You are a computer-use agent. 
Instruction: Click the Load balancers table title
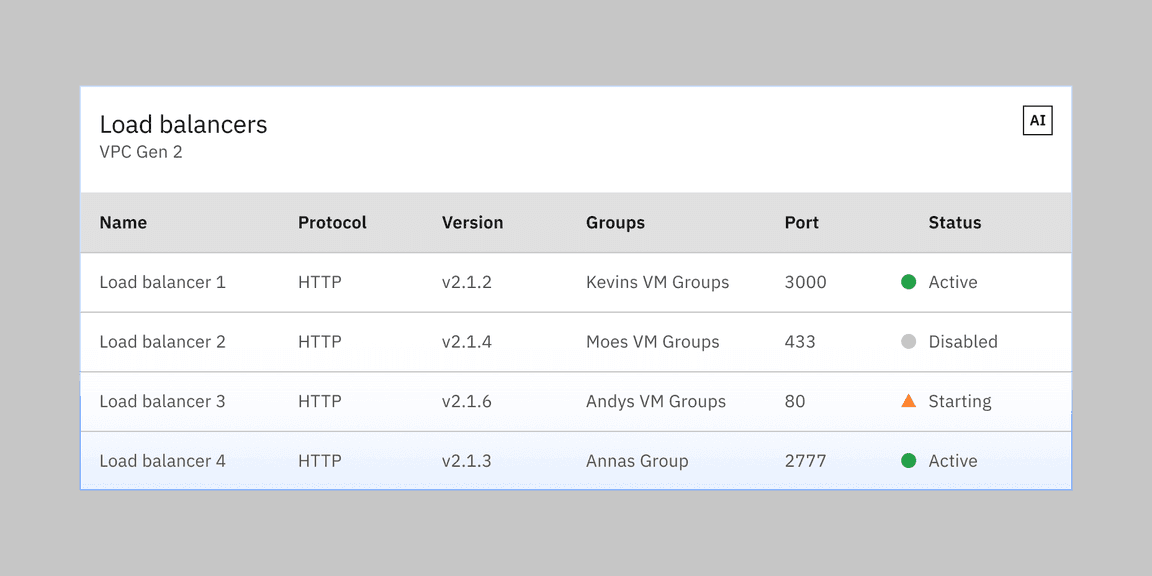[183, 125]
